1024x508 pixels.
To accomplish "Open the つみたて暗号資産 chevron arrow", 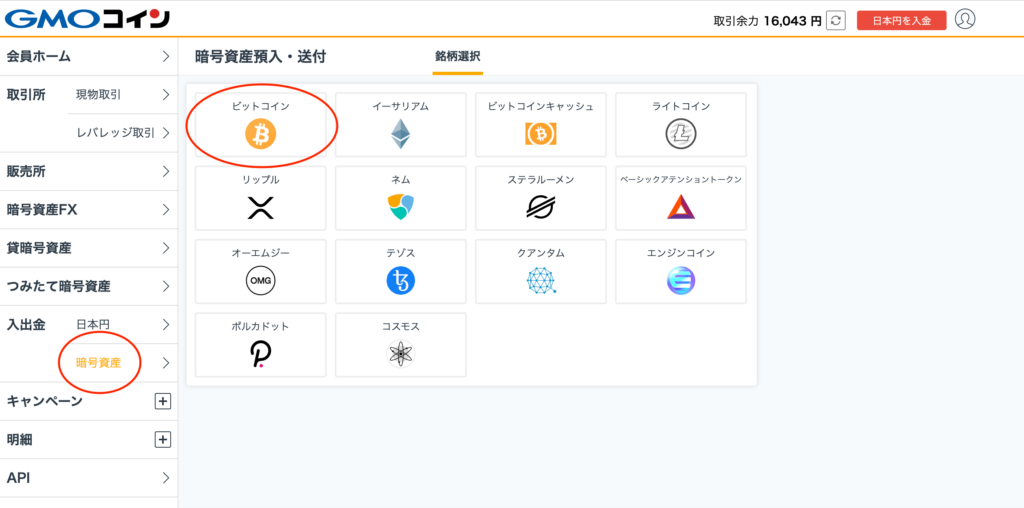I will [166, 286].
